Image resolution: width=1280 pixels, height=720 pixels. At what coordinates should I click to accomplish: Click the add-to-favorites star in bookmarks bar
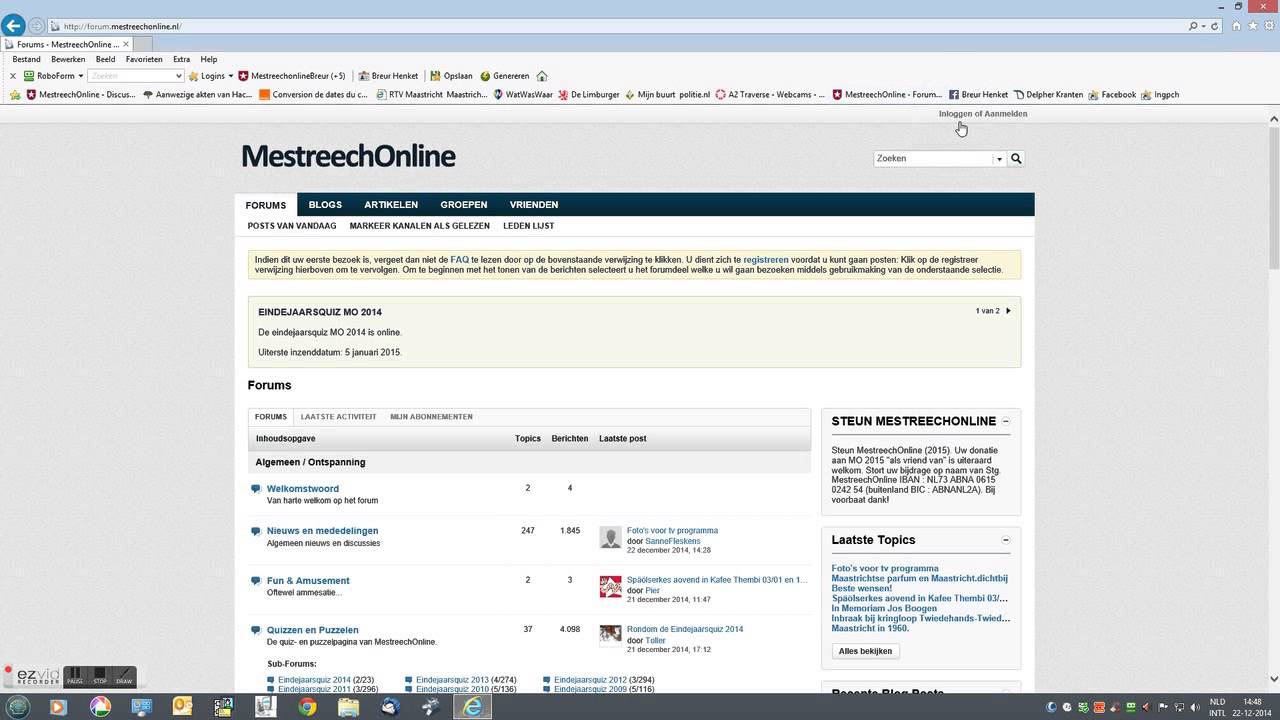[15, 95]
